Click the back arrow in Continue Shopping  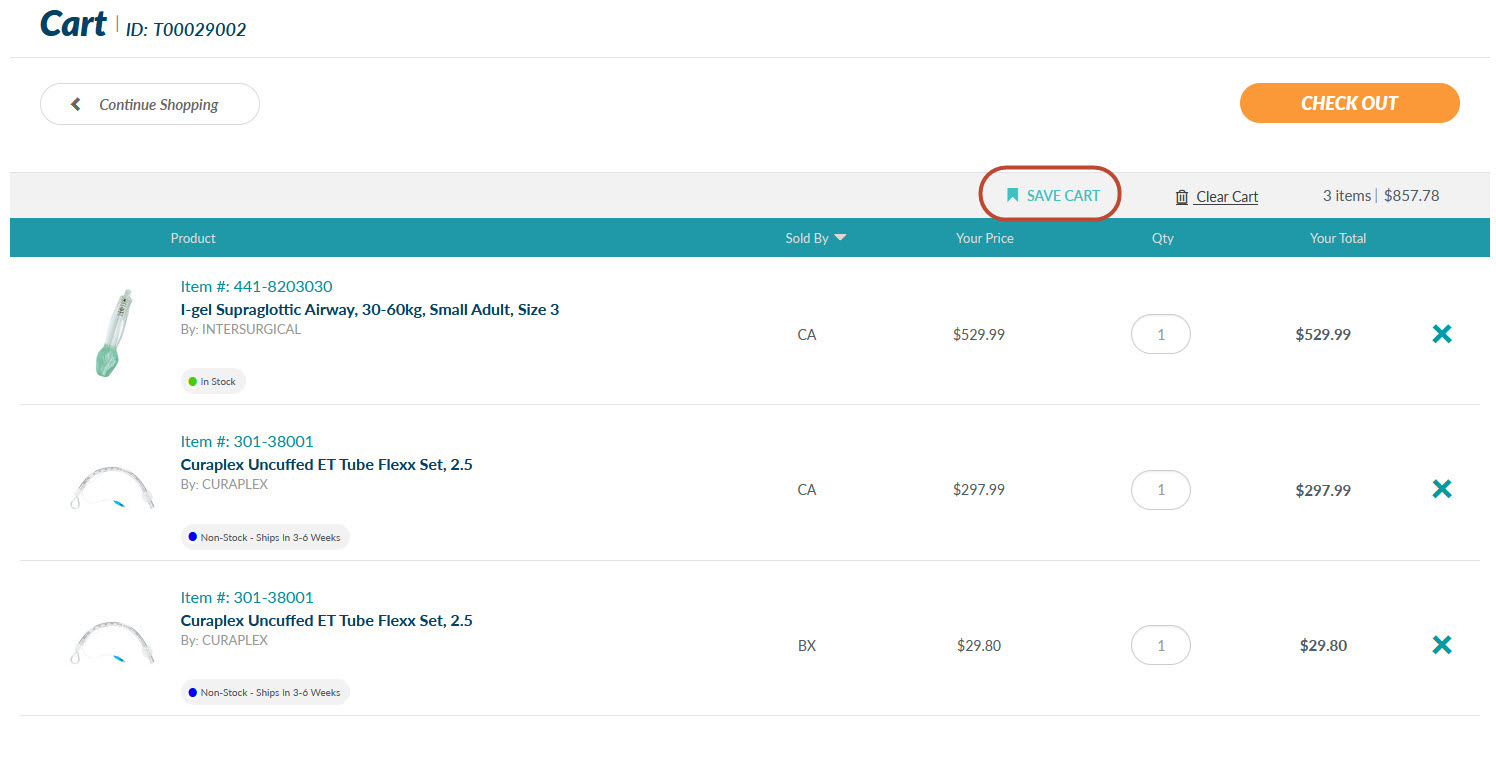(x=75, y=104)
